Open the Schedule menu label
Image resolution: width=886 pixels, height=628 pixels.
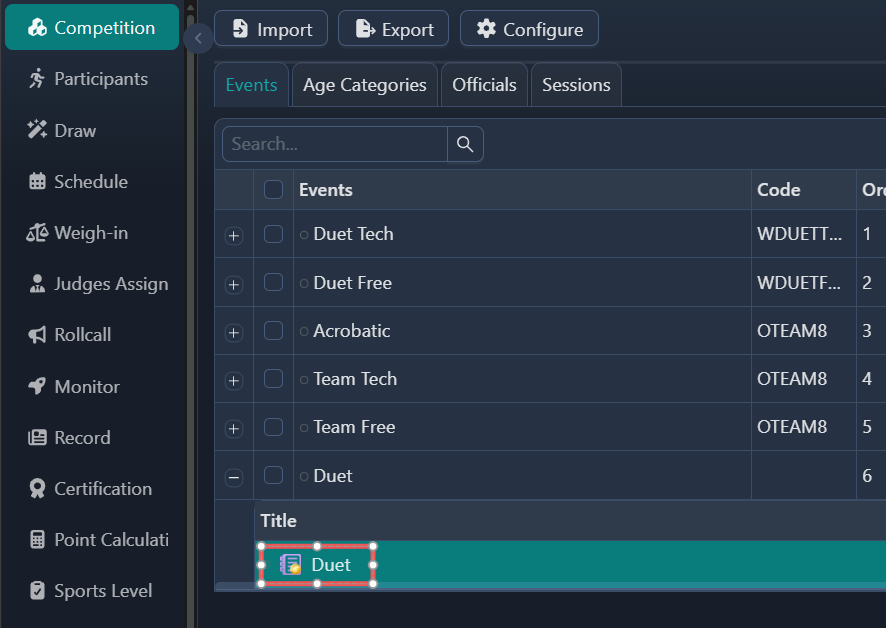click(91, 181)
